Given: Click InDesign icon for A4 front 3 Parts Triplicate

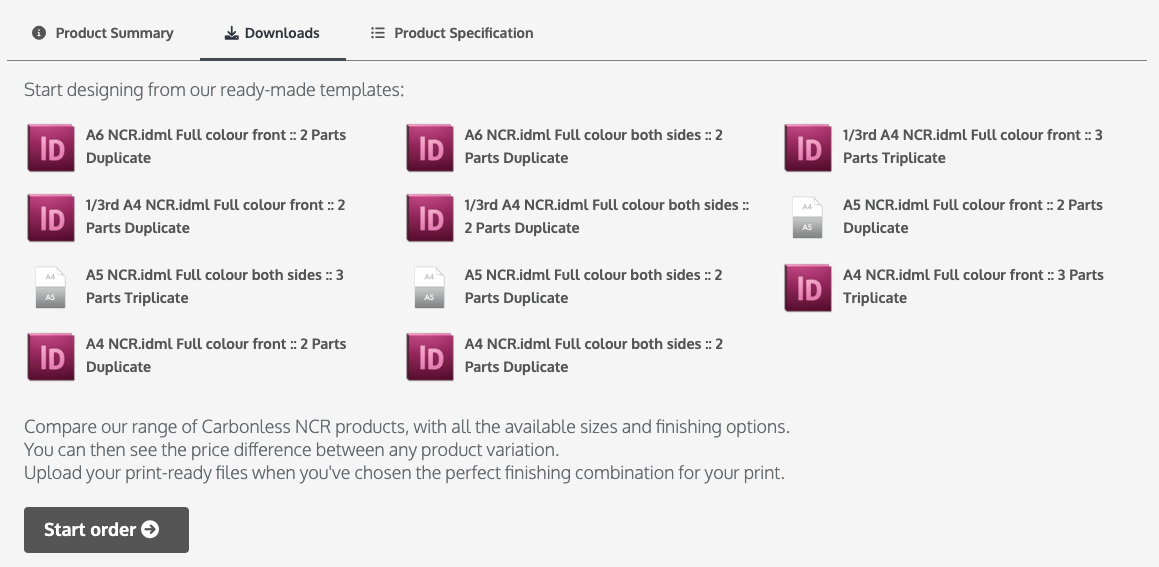Looking at the screenshot, I should click(x=808, y=288).
